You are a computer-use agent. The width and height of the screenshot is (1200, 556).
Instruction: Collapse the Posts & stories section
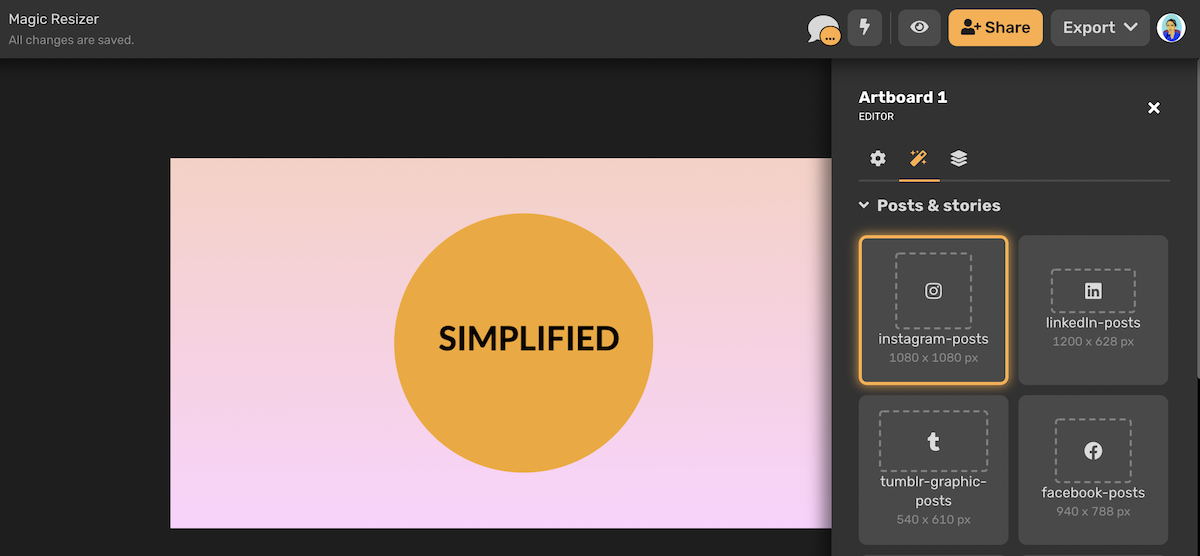point(930,205)
